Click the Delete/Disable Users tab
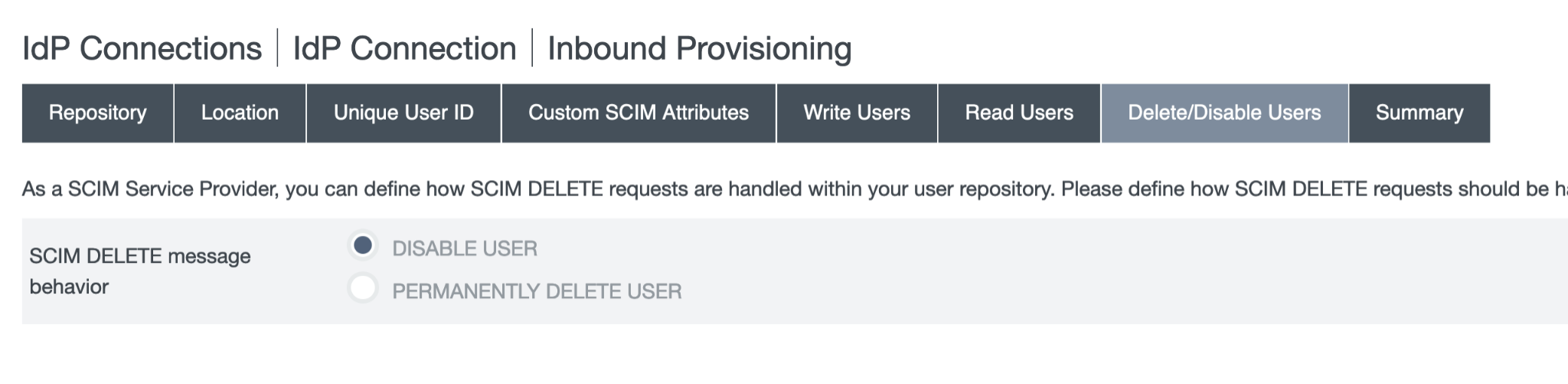Image resolution: width=1568 pixels, height=384 pixels. click(1224, 113)
